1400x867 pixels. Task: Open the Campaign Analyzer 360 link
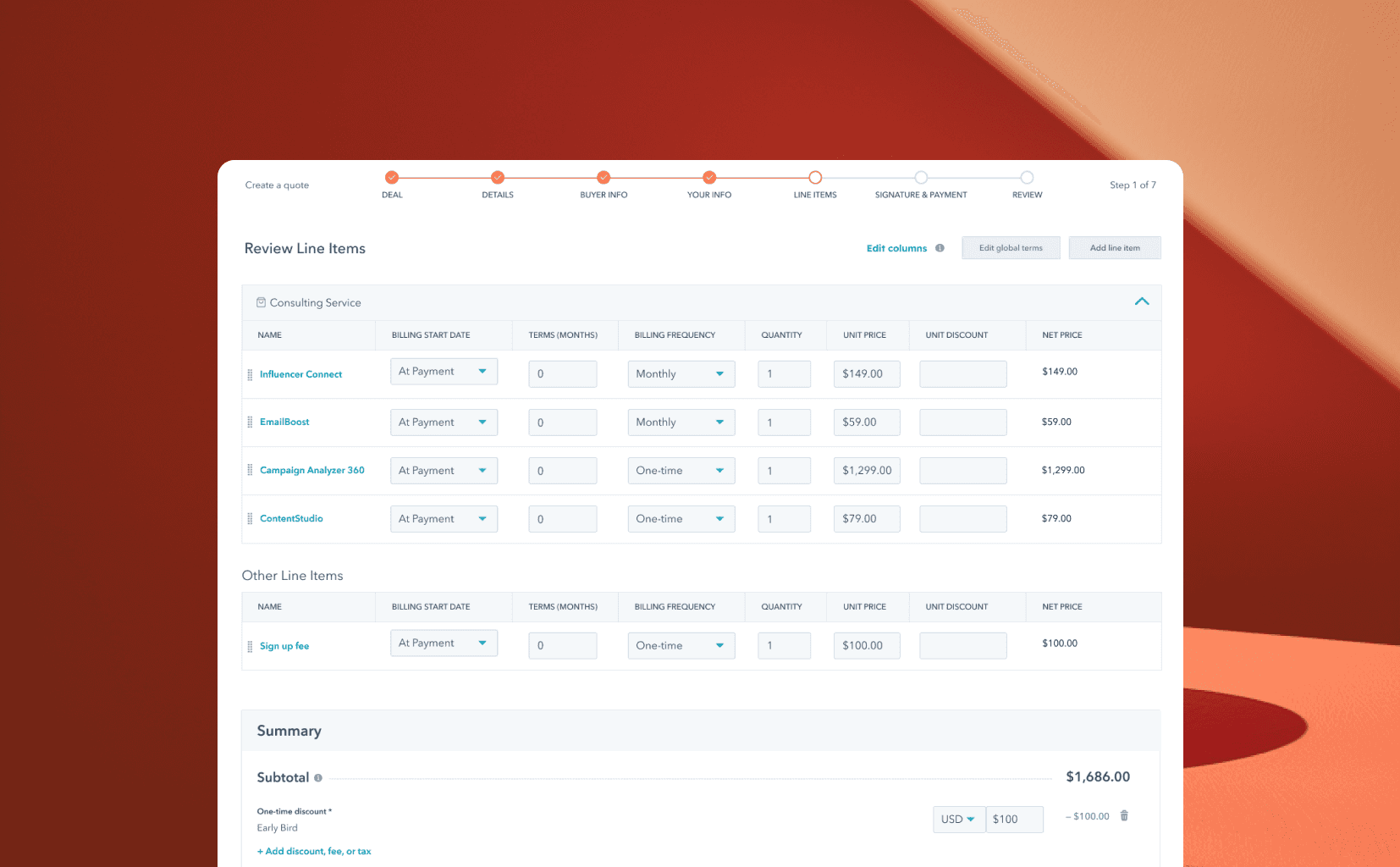[x=311, y=470]
